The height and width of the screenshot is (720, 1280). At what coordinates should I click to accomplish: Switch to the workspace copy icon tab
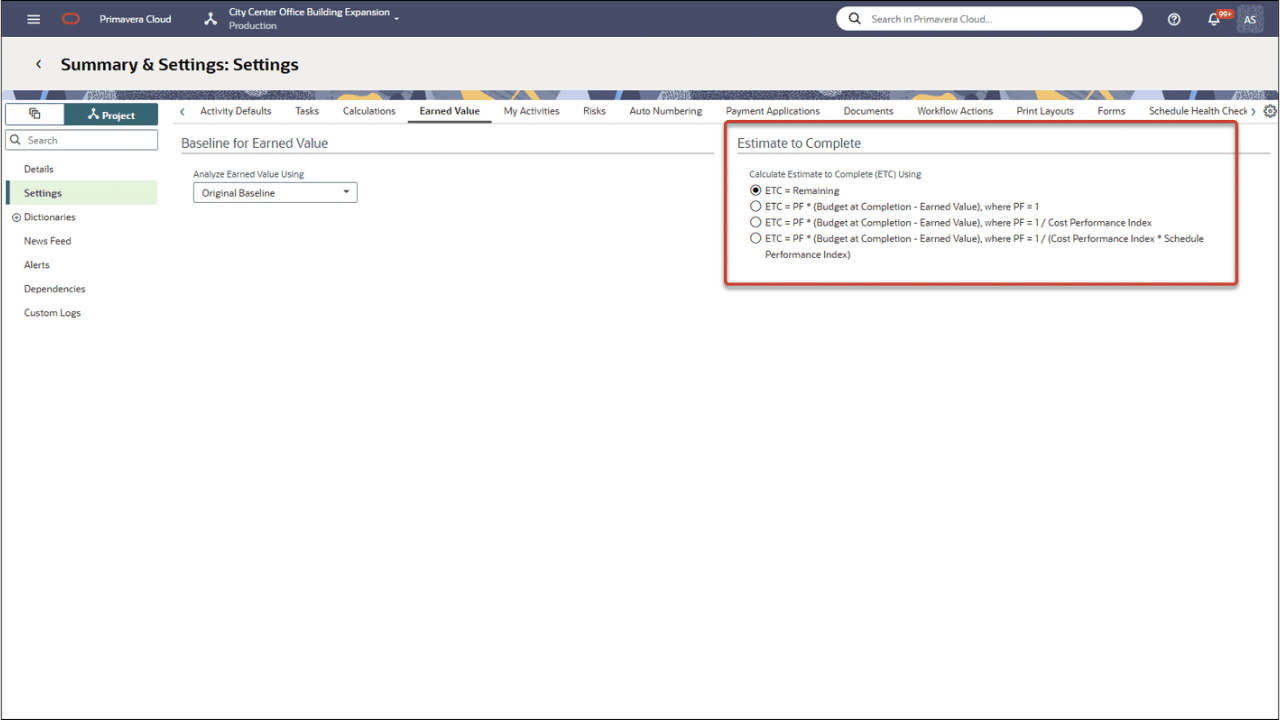(34, 114)
